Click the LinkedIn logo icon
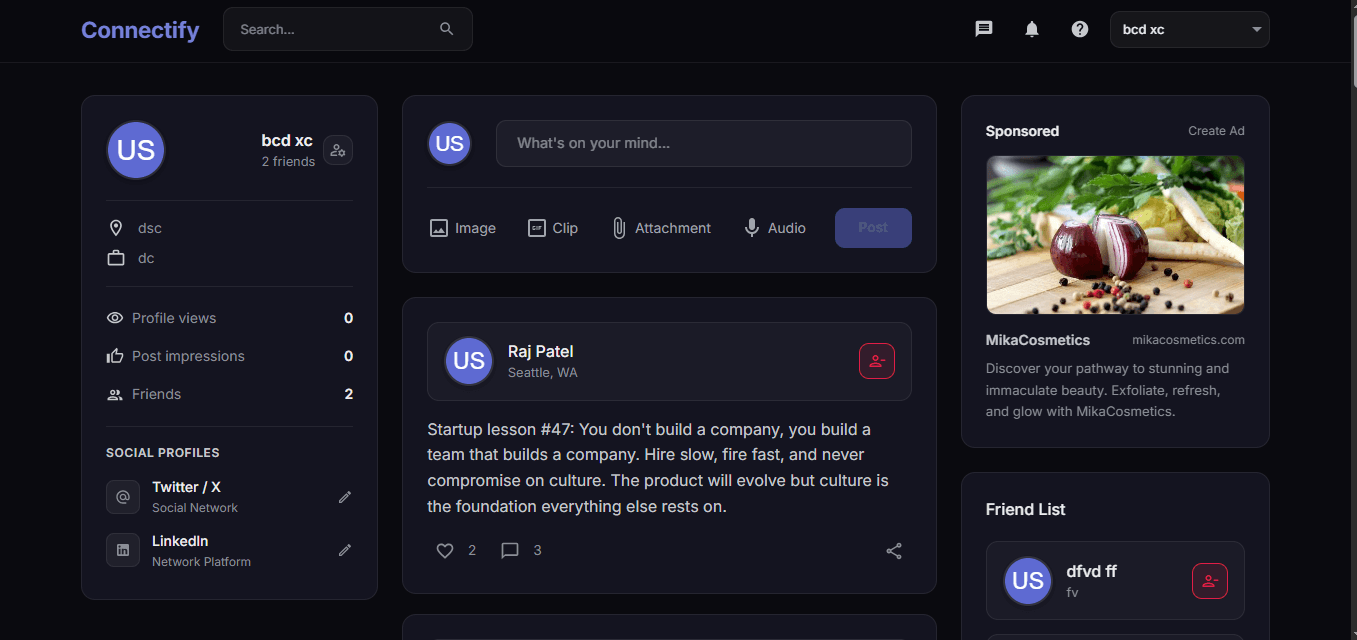The height and width of the screenshot is (640, 1357). (x=123, y=550)
